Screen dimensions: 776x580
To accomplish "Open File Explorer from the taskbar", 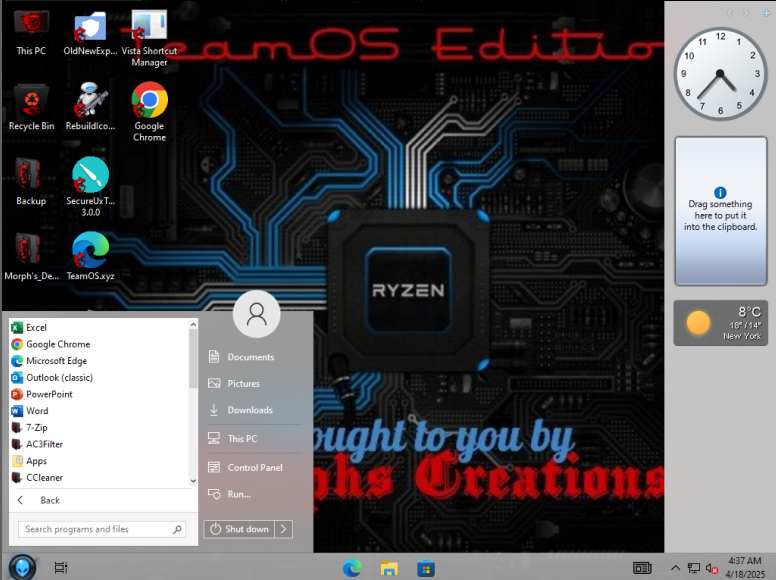I will [x=389, y=568].
